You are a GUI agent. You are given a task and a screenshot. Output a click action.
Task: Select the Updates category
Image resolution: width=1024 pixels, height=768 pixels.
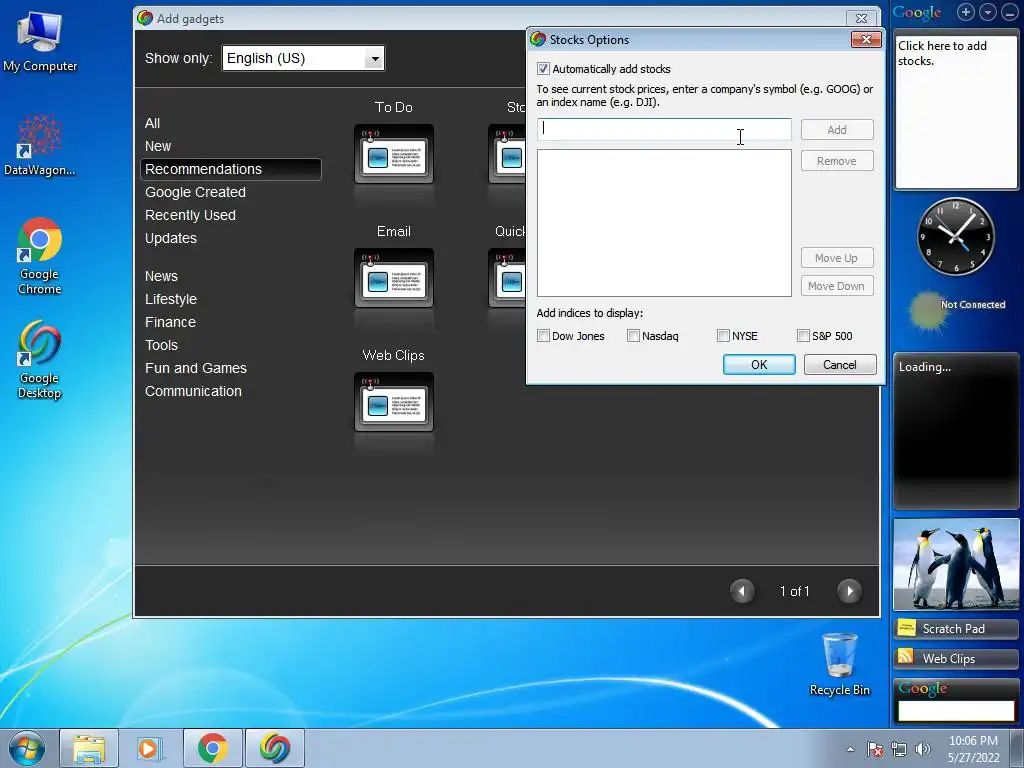(170, 238)
